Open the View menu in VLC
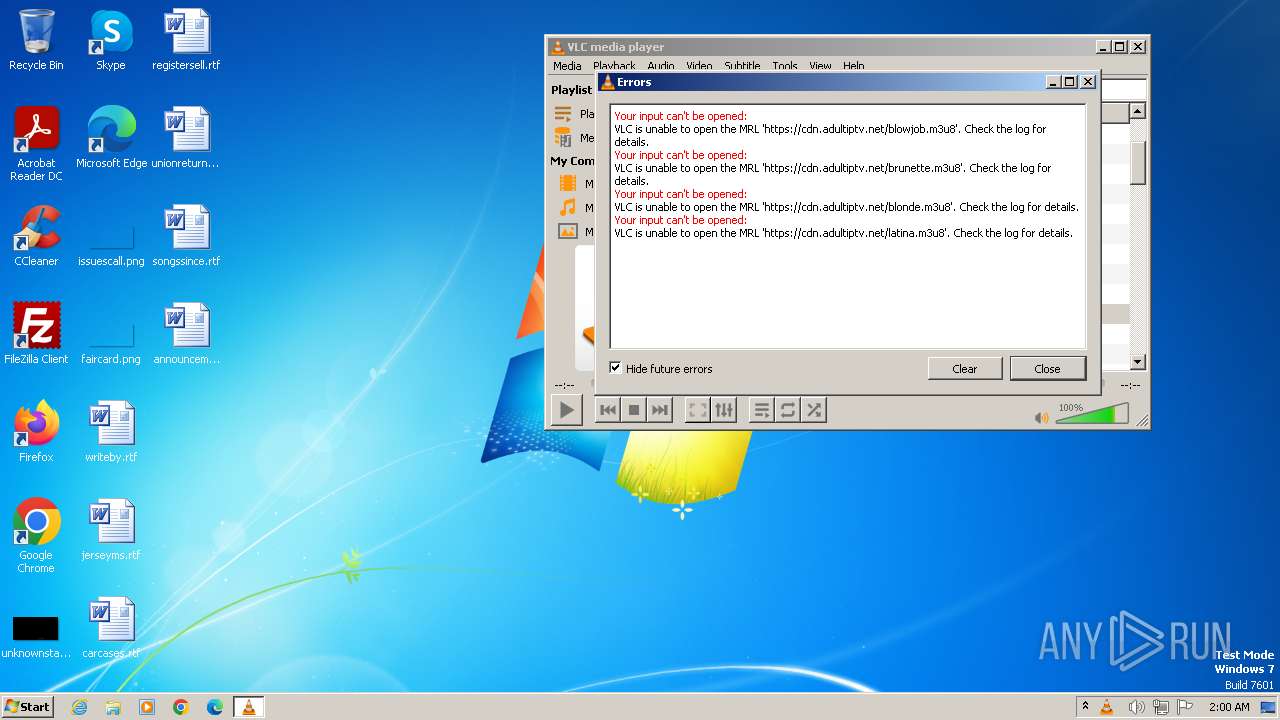 pos(820,66)
